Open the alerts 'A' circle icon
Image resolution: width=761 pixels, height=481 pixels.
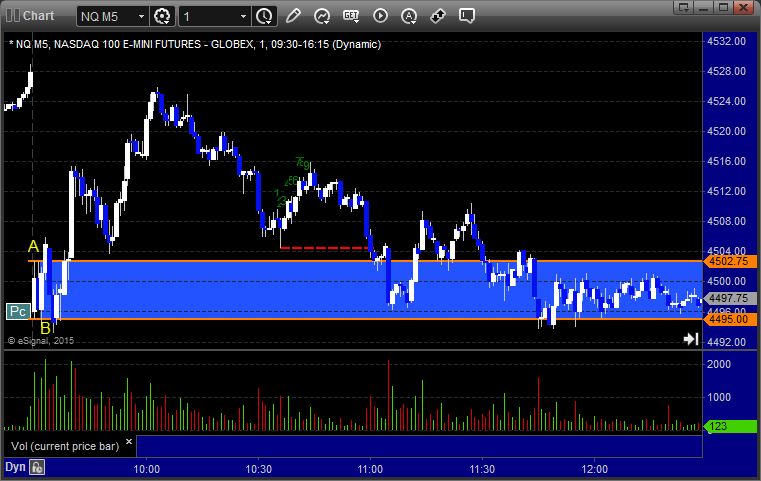(x=409, y=16)
